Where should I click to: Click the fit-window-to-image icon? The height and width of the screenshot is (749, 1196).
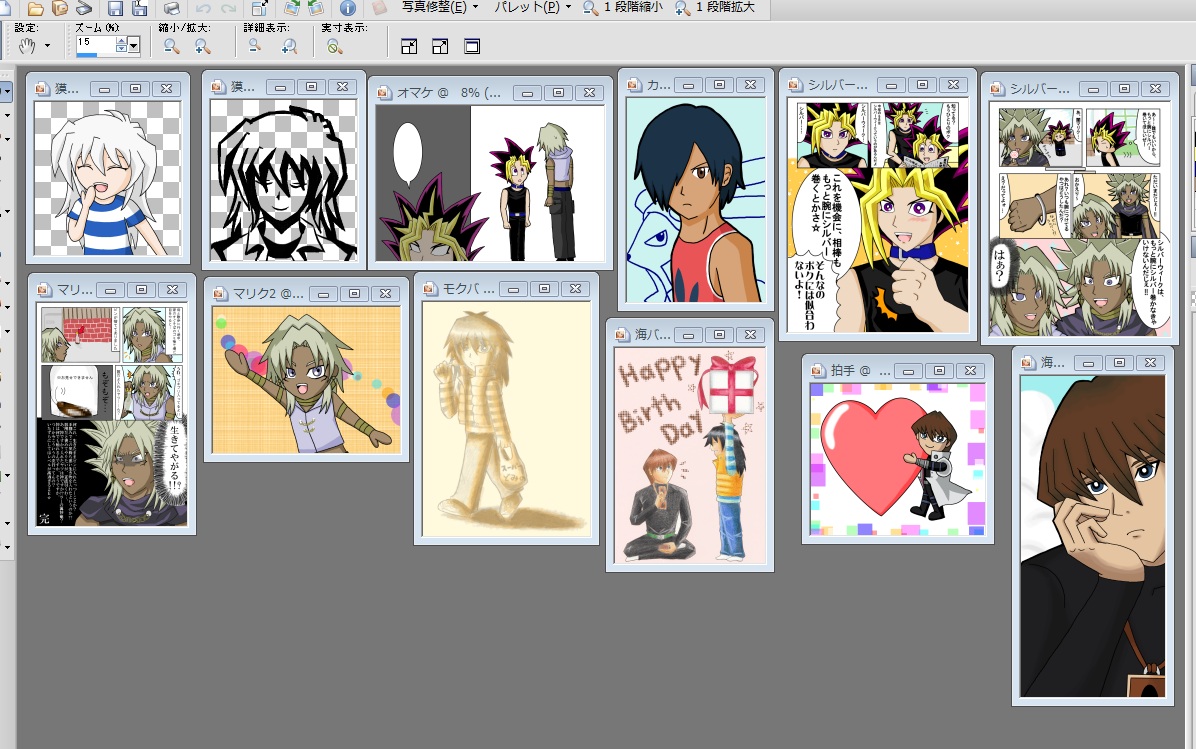pyautogui.click(x=409, y=47)
